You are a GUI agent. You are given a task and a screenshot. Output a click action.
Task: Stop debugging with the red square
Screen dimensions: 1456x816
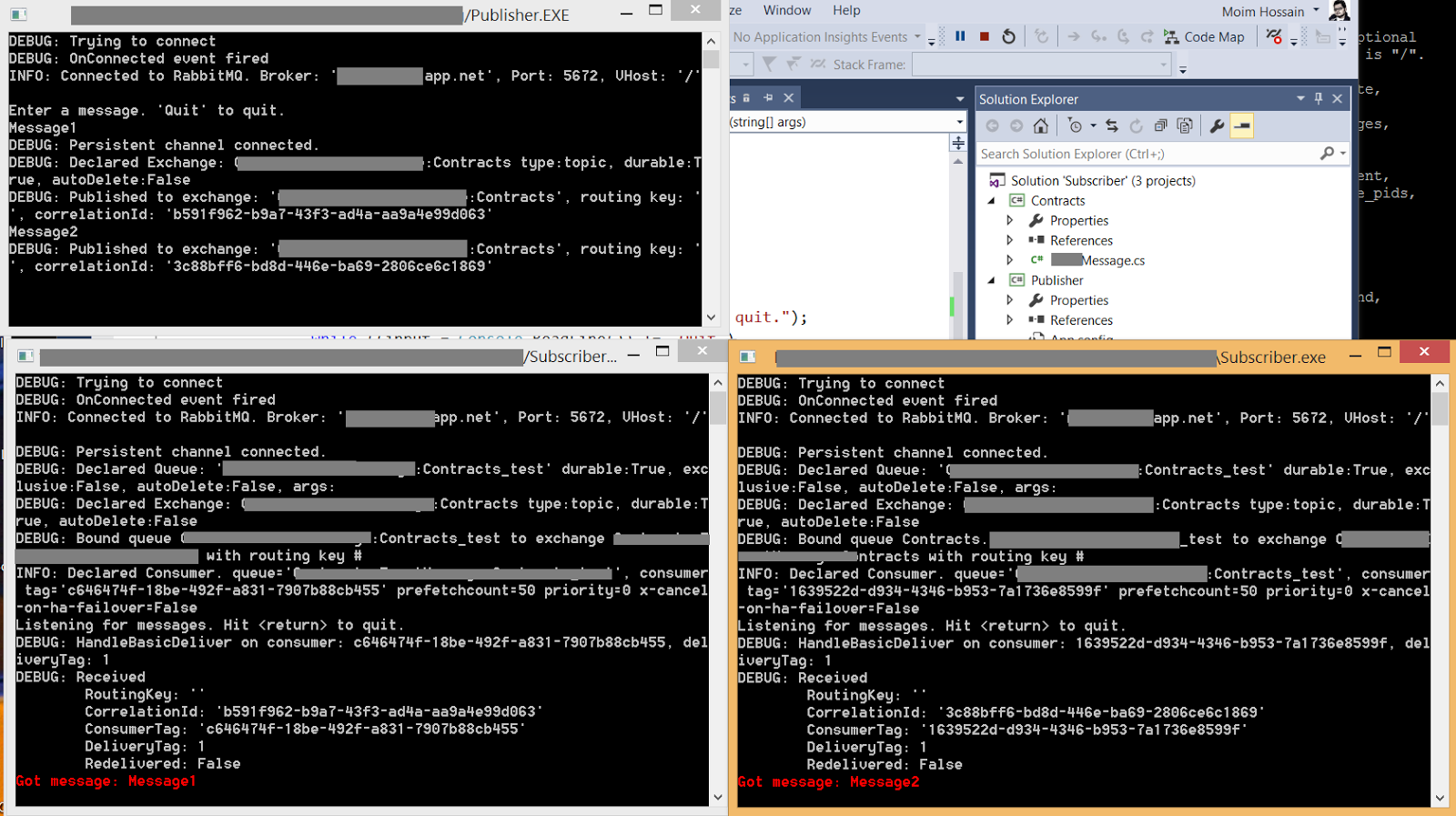[x=984, y=36]
